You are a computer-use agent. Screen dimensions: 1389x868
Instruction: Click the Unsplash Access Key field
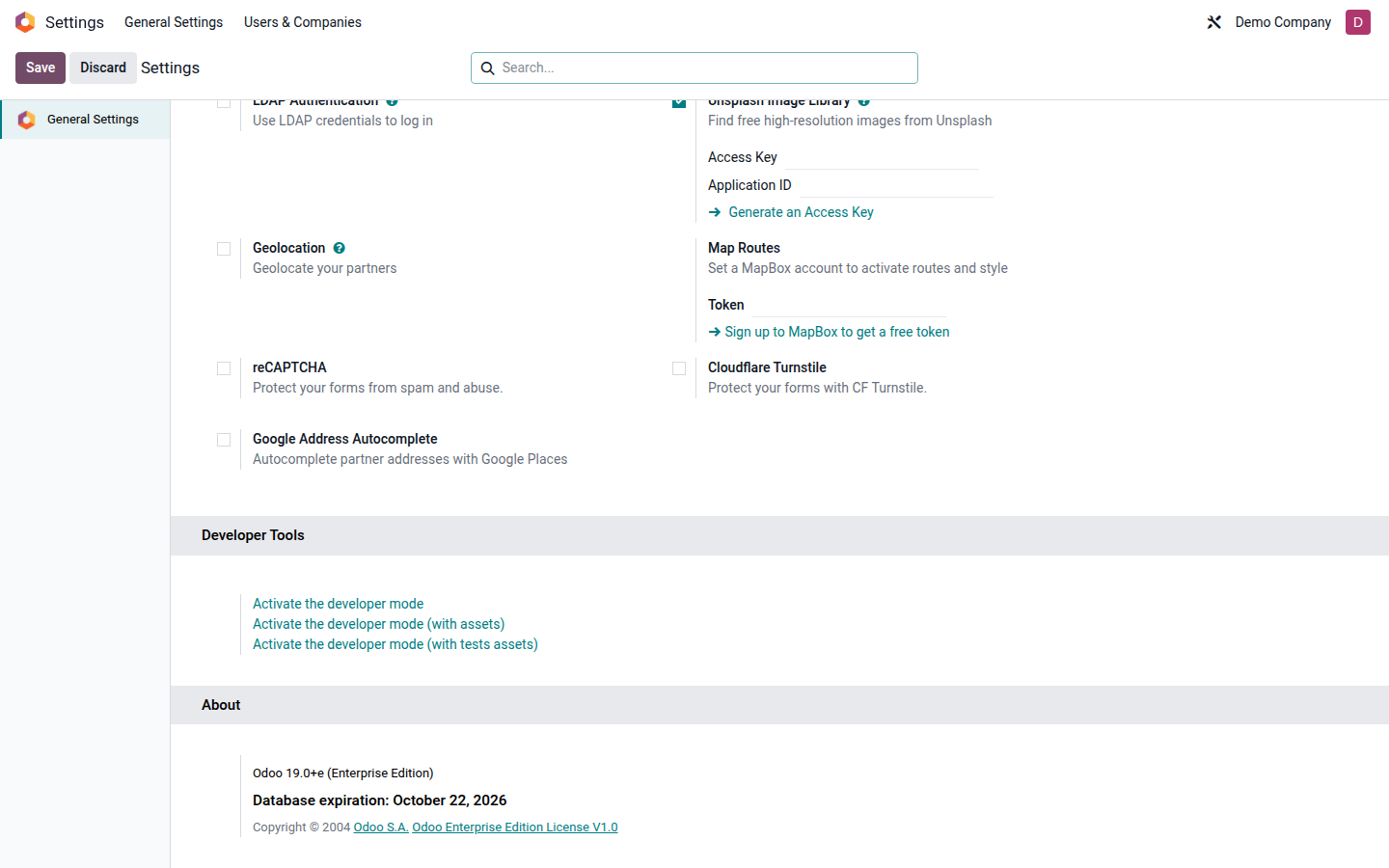[x=882, y=157]
